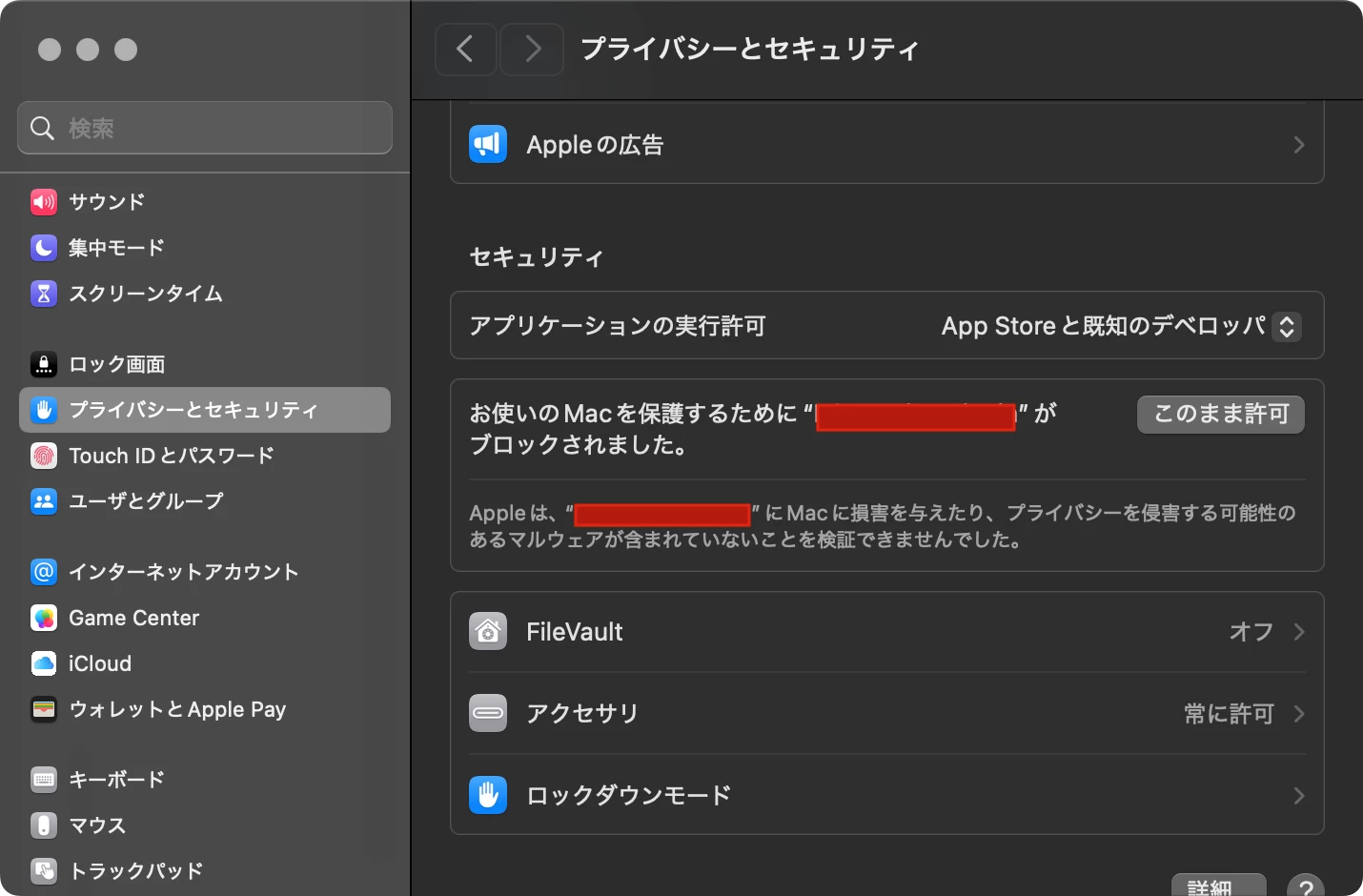Click the Internet Accounts @ icon
The height and width of the screenshot is (896, 1363).
pos(44,572)
